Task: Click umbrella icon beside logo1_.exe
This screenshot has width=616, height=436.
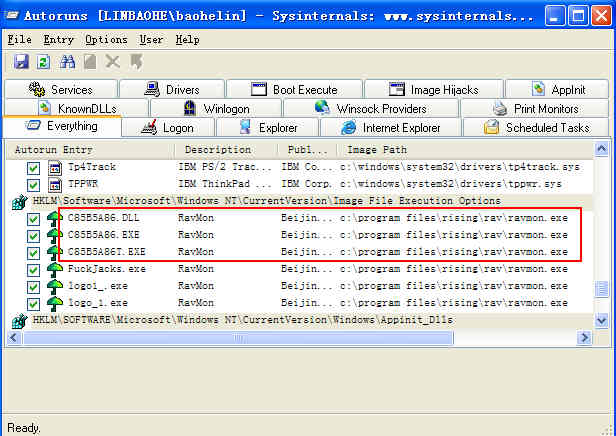Action: (x=55, y=287)
